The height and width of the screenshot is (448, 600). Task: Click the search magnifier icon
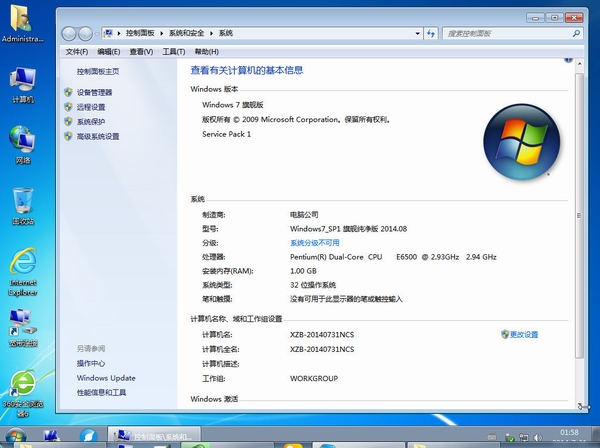(x=576, y=34)
